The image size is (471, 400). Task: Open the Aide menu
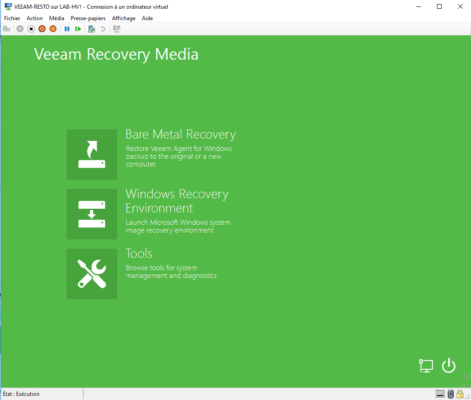pyautogui.click(x=147, y=18)
